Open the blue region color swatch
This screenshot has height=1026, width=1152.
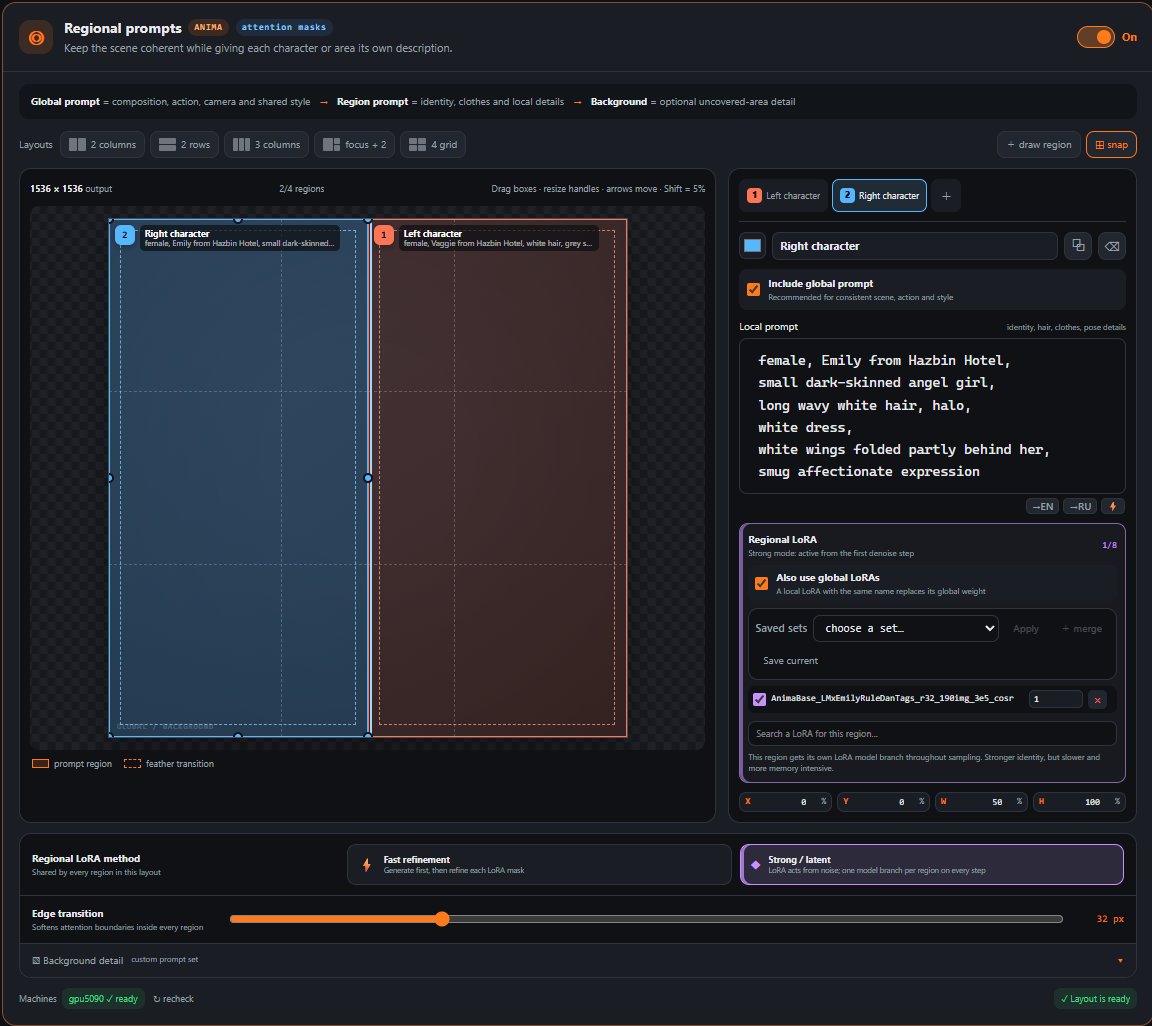(752, 246)
